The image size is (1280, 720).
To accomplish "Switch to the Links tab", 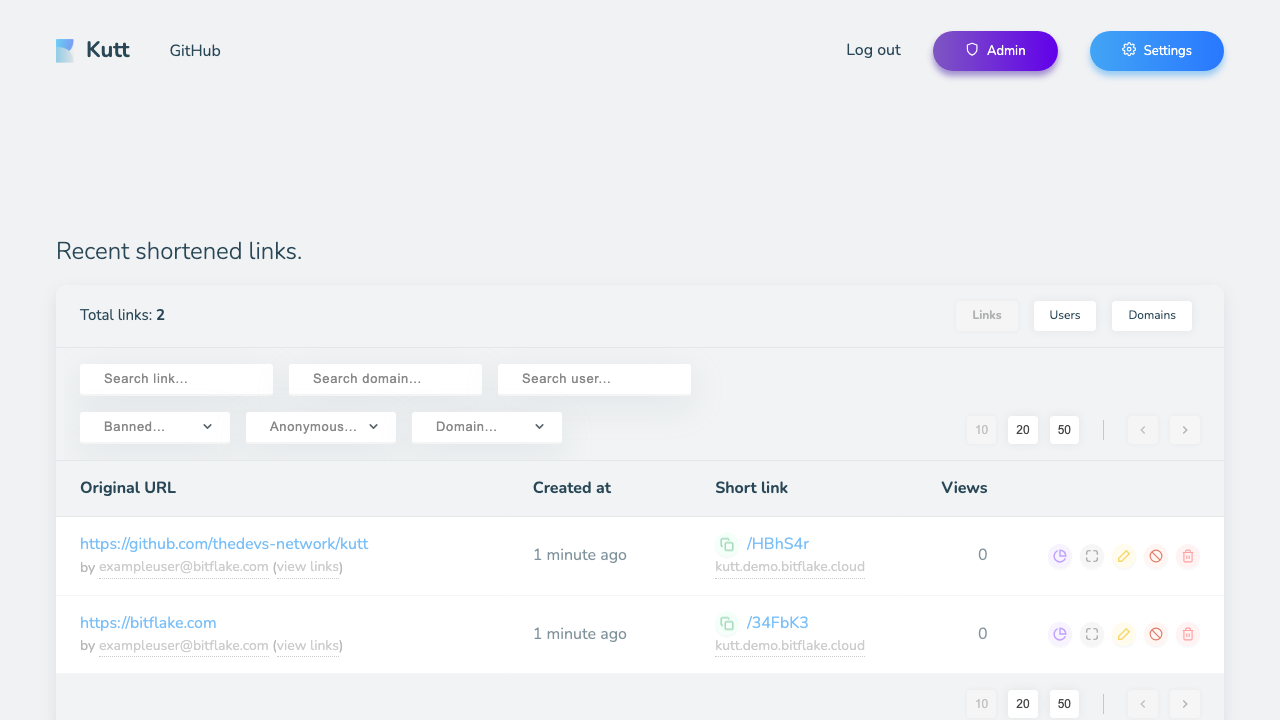I will pyautogui.click(x=987, y=315).
